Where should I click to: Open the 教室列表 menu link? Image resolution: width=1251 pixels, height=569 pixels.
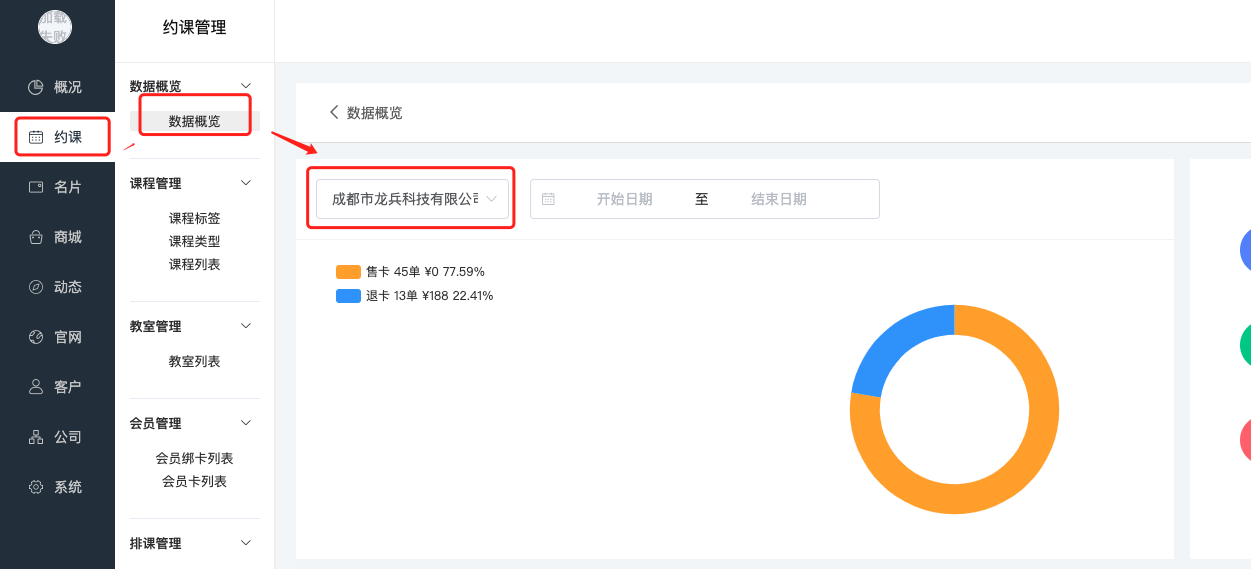[x=194, y=361]
